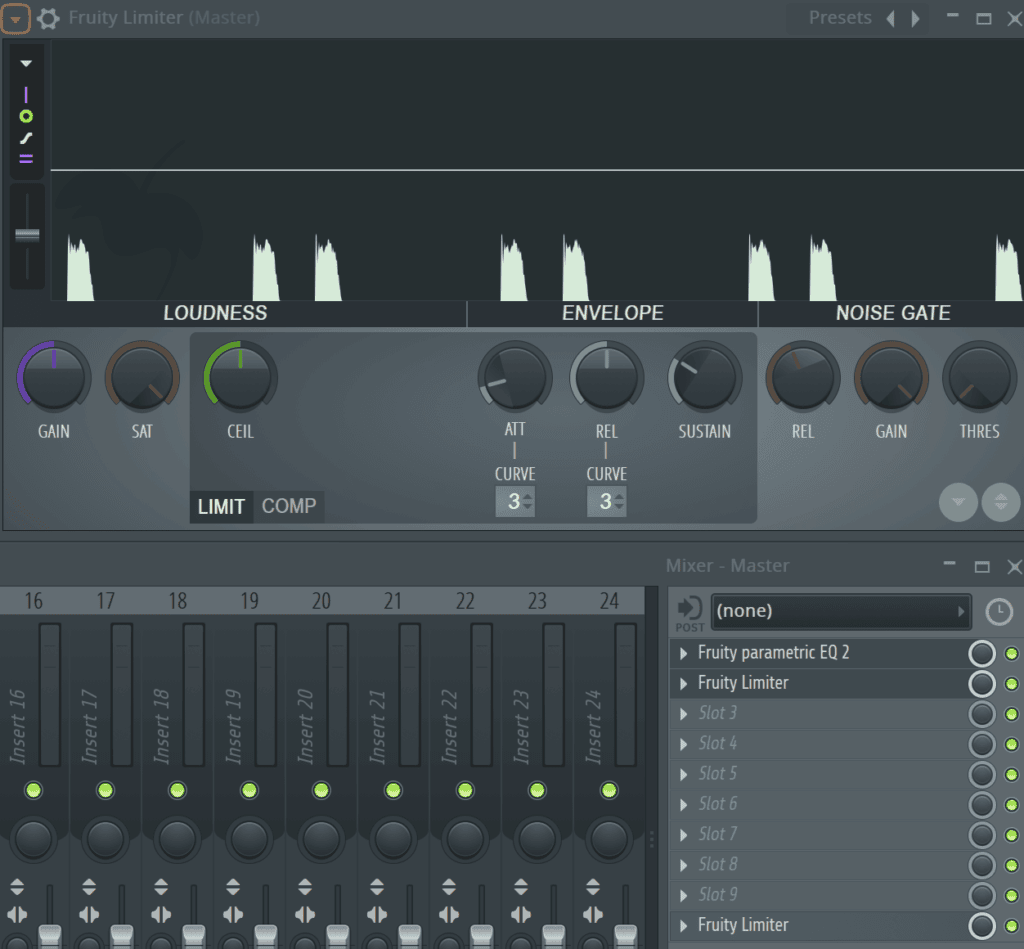Disable Fruity parametric EQ 2 green LED
This screenshot has width=1024, height=949.
1011,654
